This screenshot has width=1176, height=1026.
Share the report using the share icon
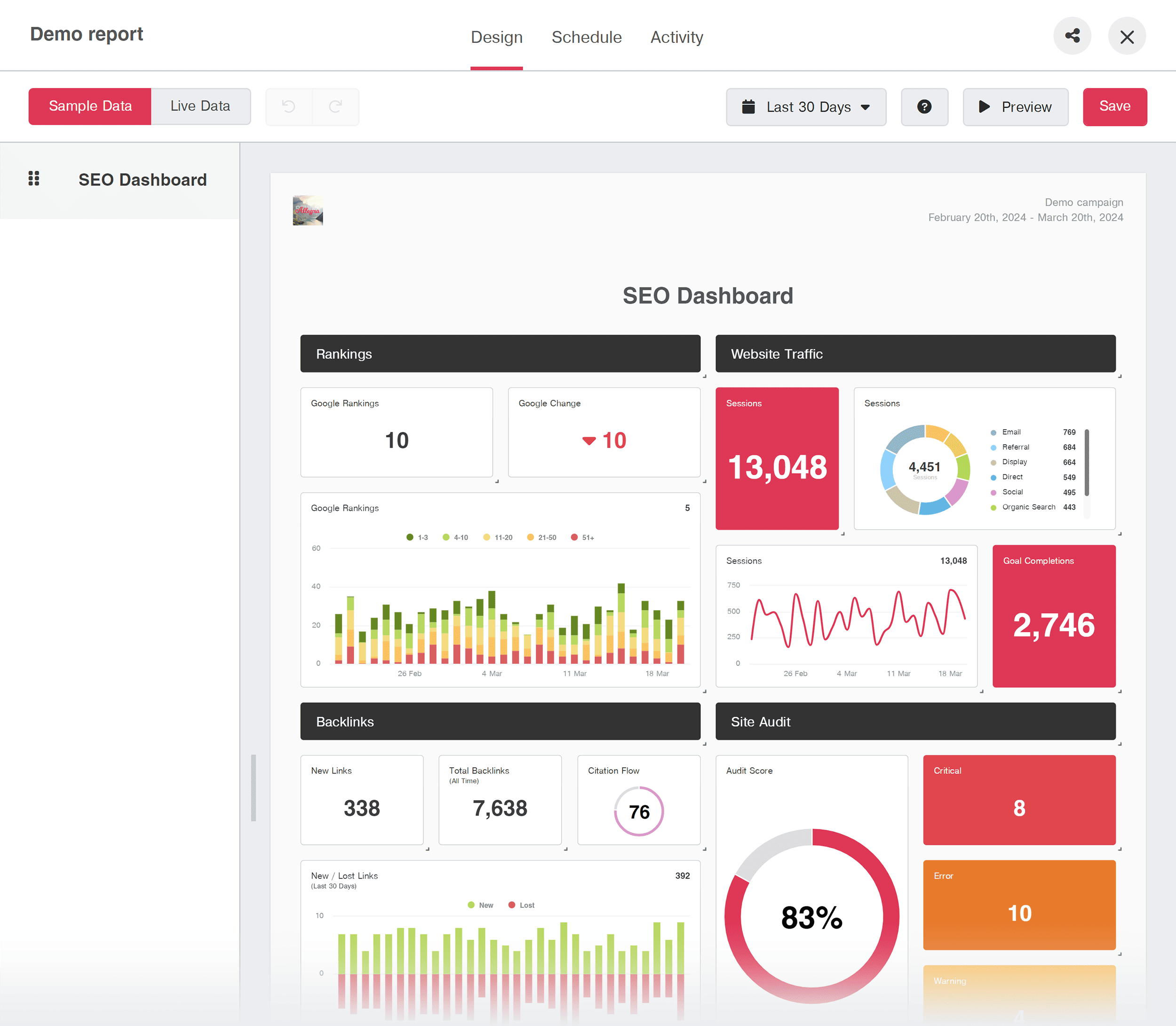tap(1072, 35)
